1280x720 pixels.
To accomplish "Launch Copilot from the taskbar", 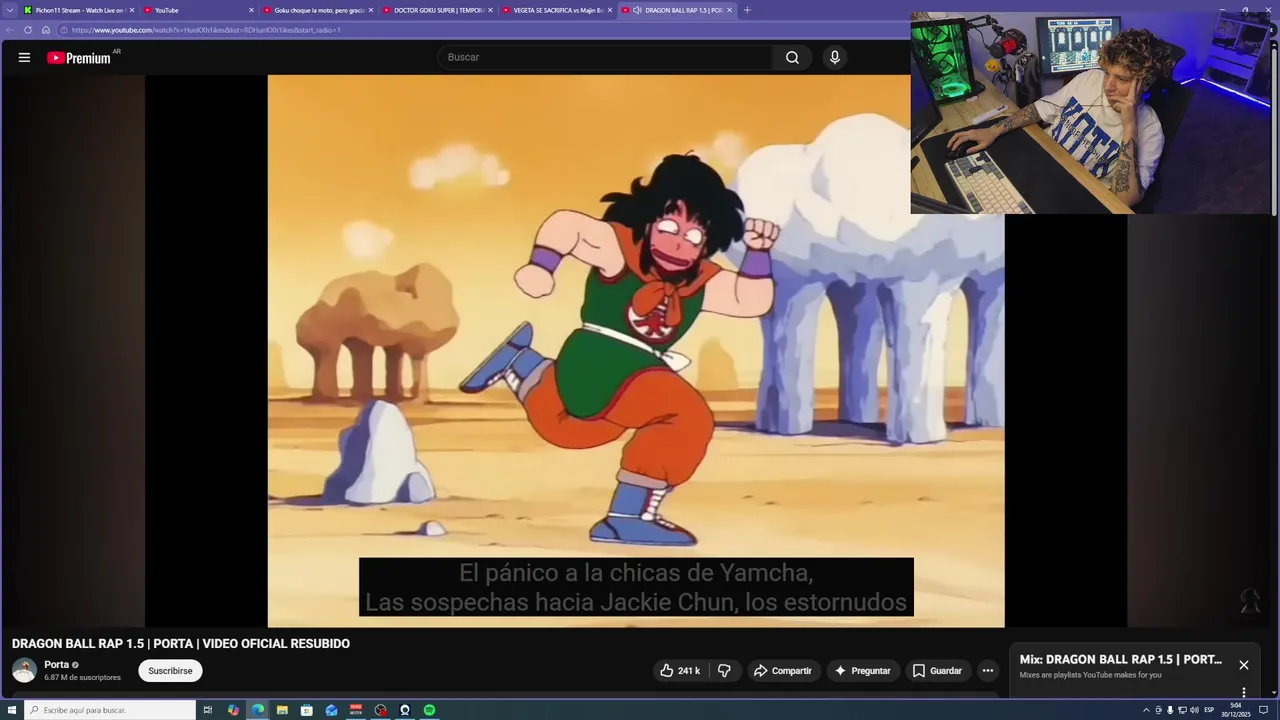I will 233,710.
